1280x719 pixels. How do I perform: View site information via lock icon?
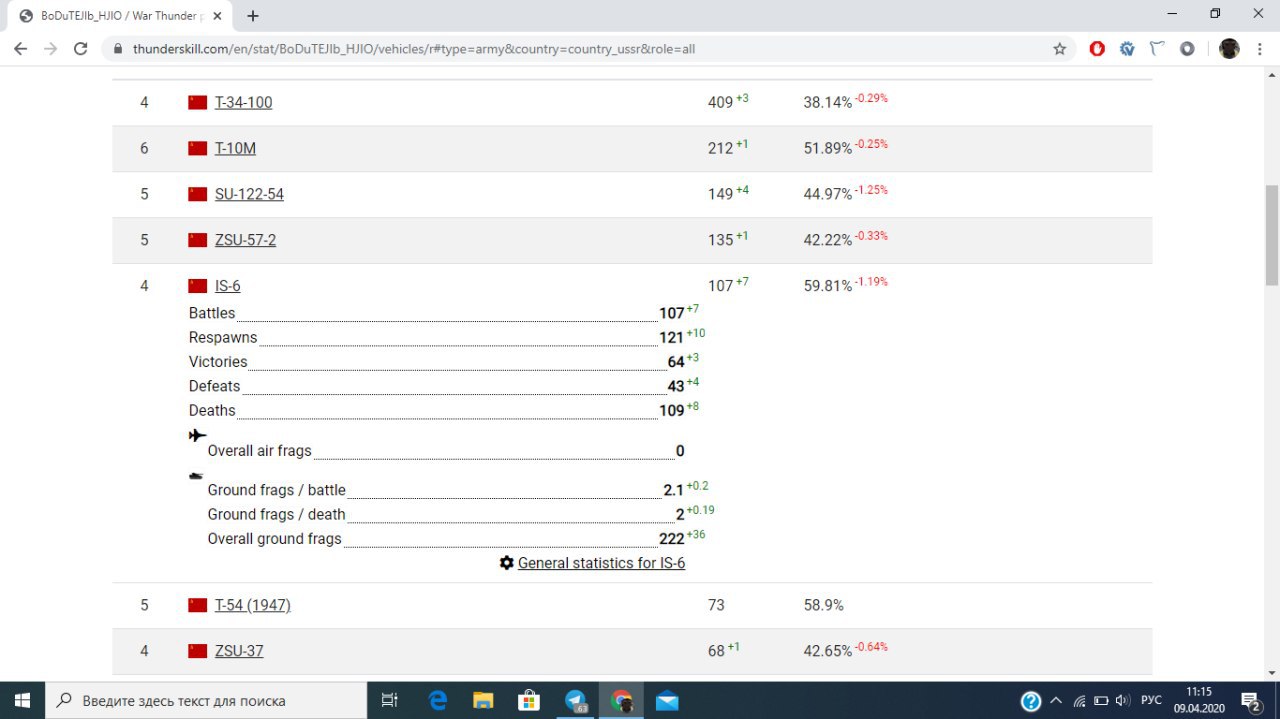(118, 48)
